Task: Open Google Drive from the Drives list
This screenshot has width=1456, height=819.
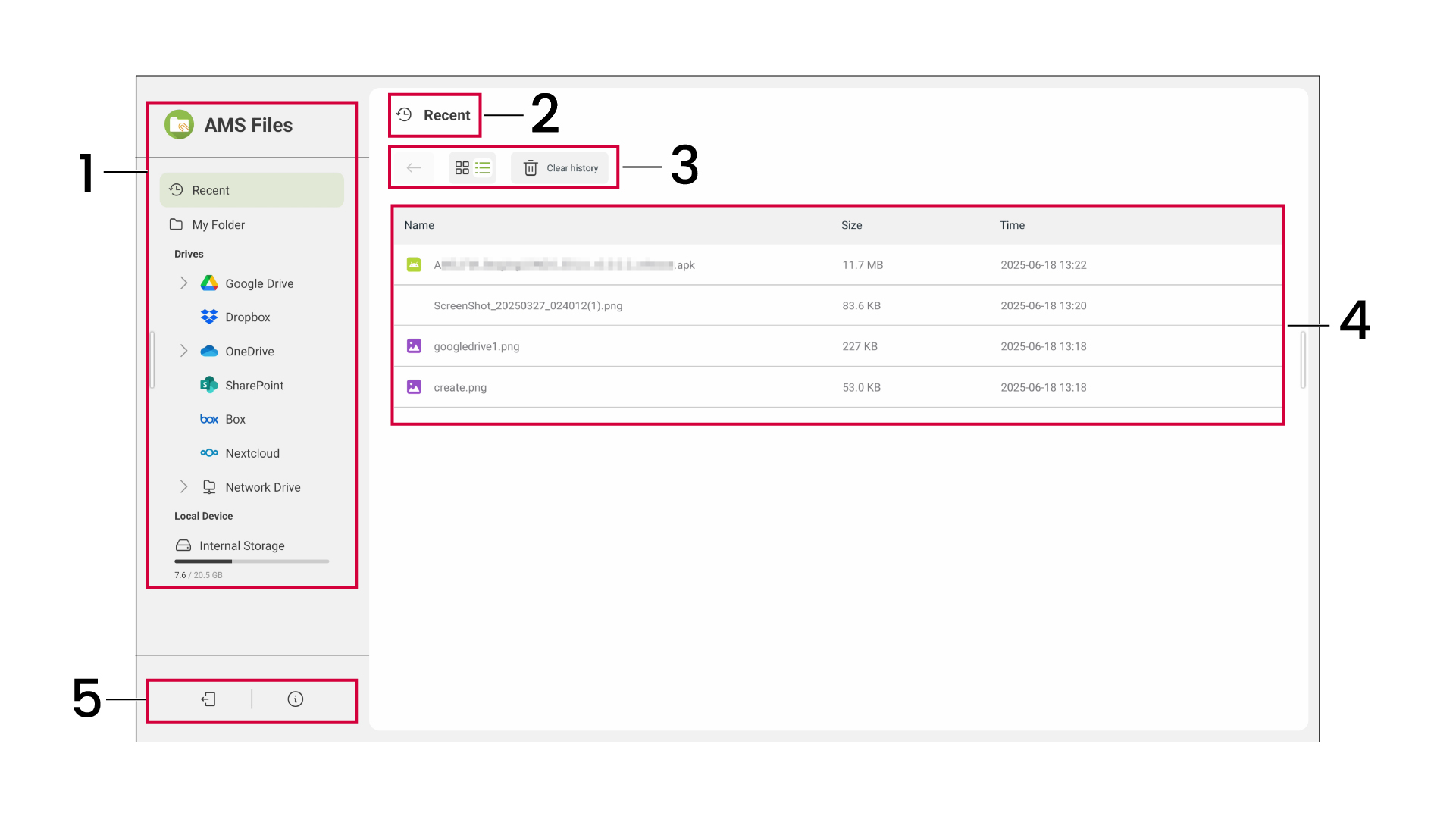Action: (x=258, y=283)
